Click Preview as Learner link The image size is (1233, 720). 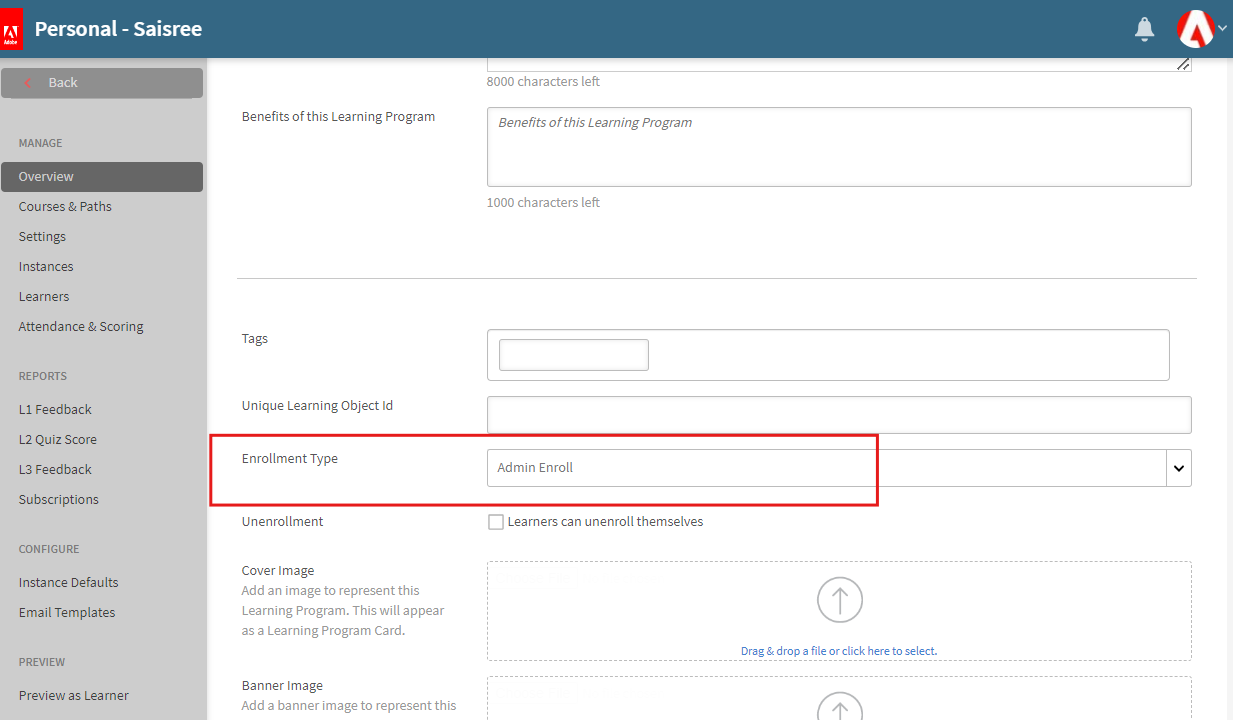73,696
